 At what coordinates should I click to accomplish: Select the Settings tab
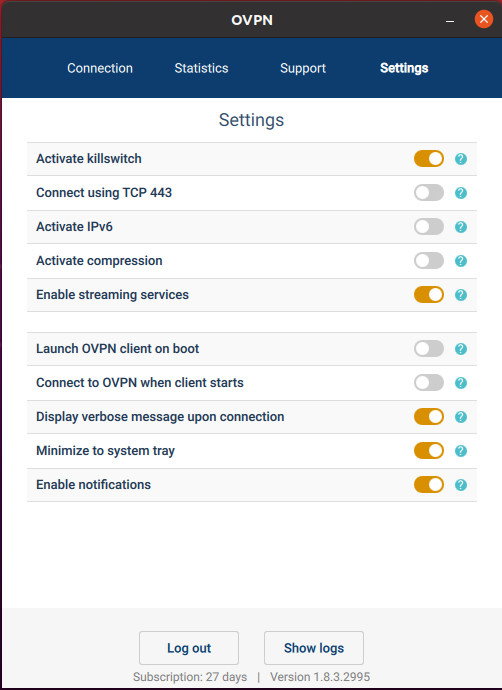[x=404, y=68]
